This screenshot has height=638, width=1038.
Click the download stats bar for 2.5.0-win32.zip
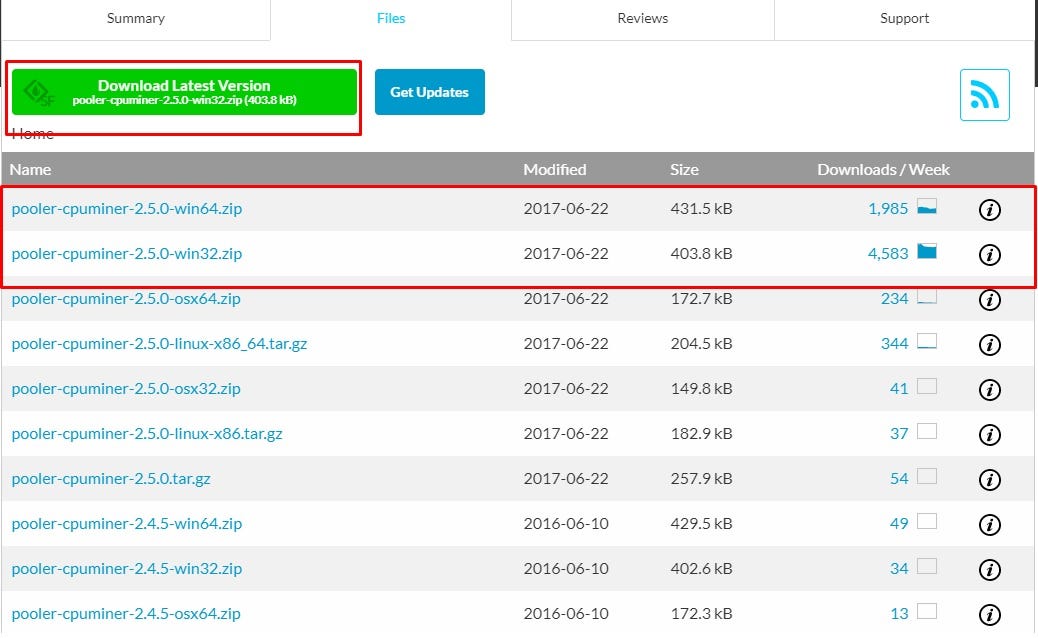(x=927, y=251)
